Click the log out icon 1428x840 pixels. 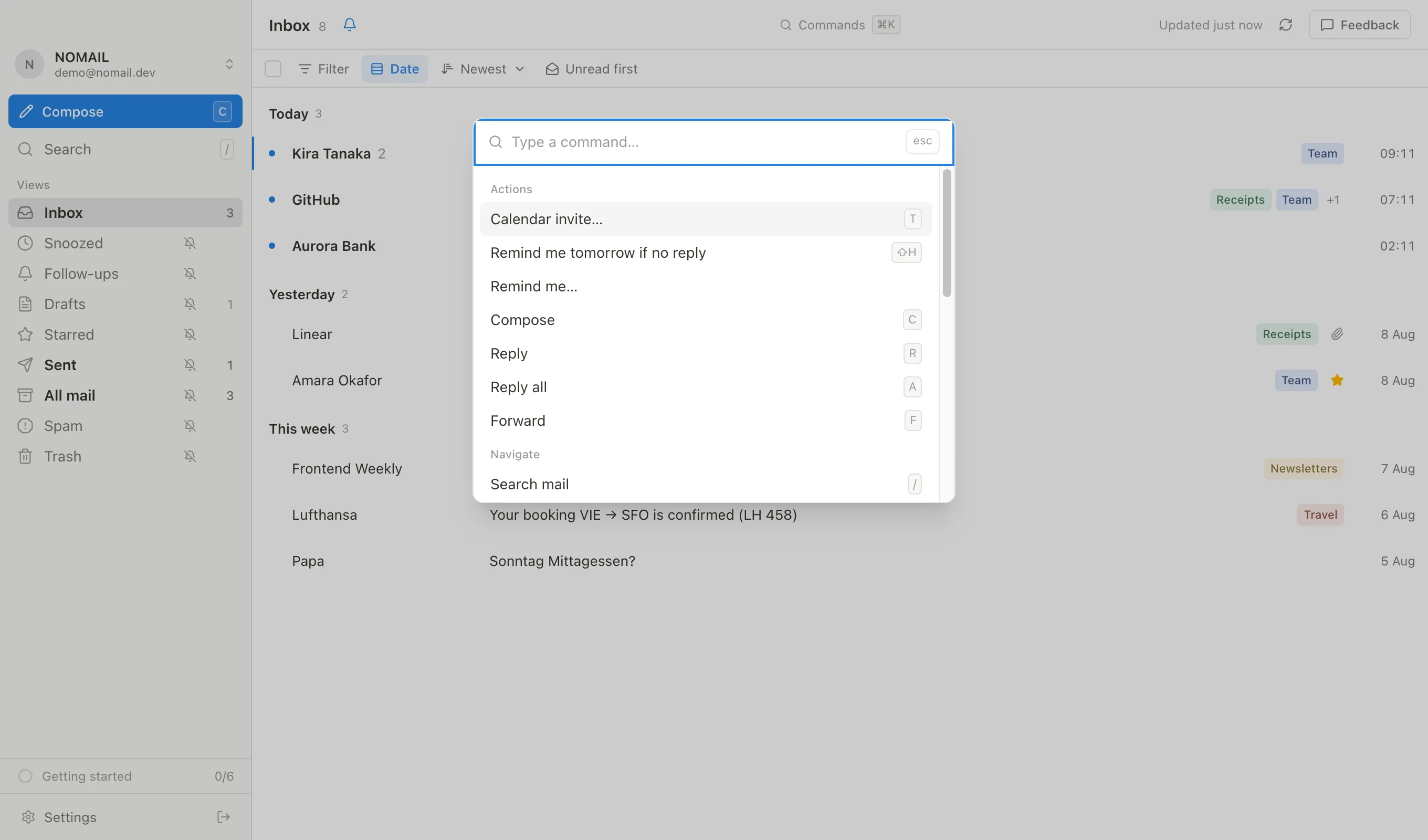tap(223, 817)
